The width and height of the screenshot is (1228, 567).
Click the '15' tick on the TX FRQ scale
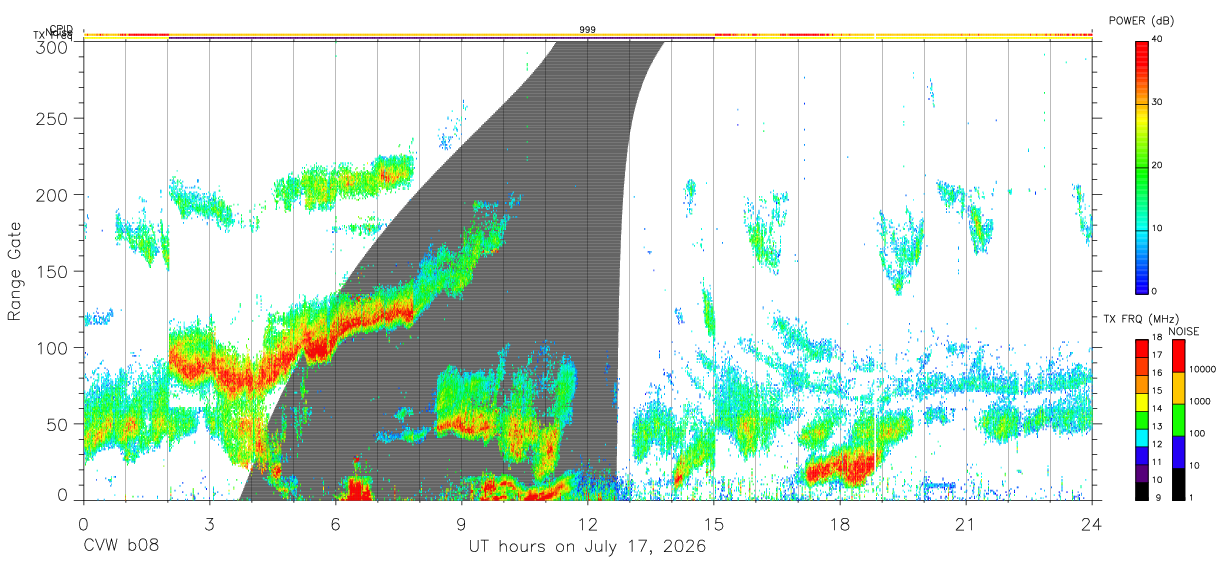click(1157, 391)
